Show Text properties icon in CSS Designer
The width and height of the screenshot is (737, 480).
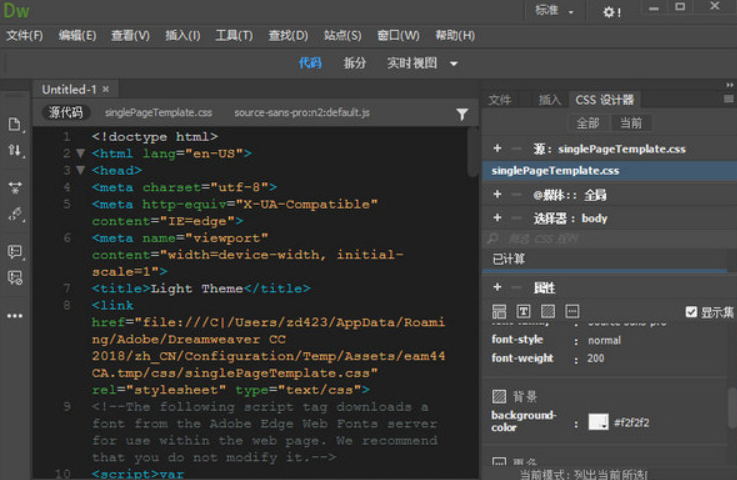(524, 312)
